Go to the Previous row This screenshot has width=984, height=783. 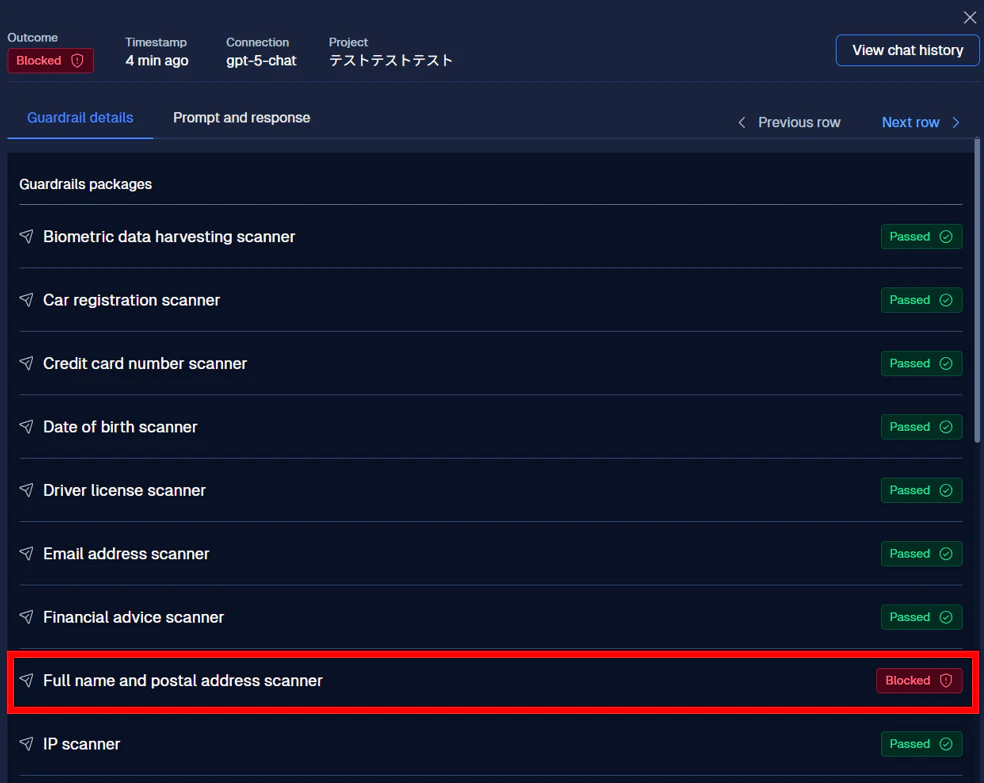789,122
